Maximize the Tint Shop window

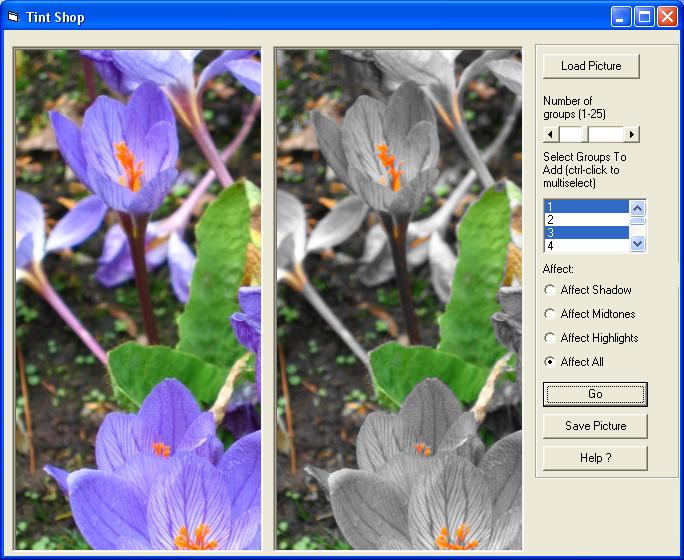pos(645,17)
